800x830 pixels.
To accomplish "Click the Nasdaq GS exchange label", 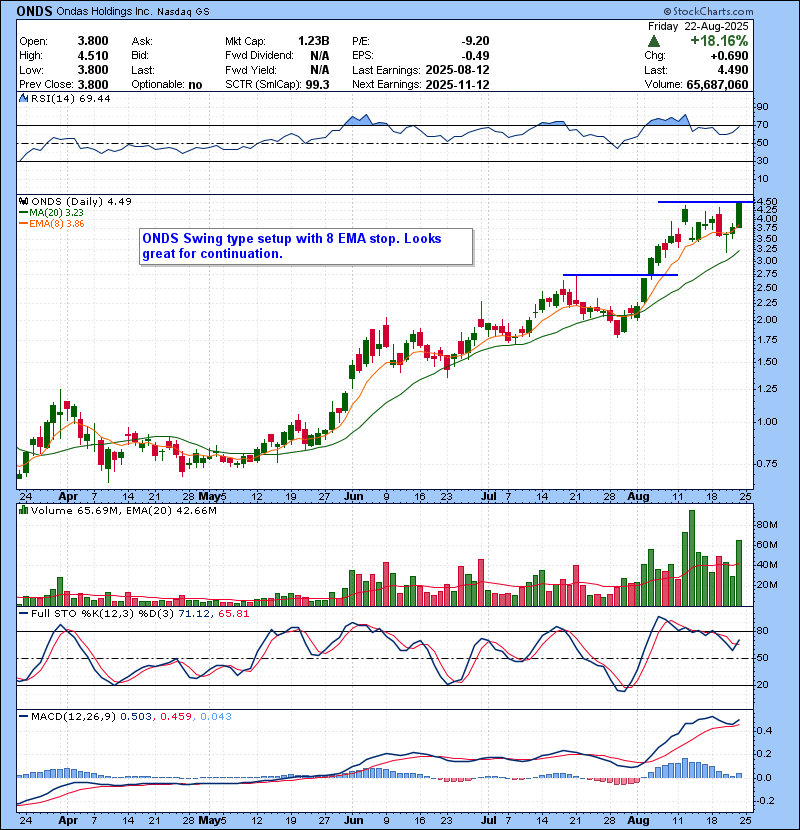I will pos(183,11).
